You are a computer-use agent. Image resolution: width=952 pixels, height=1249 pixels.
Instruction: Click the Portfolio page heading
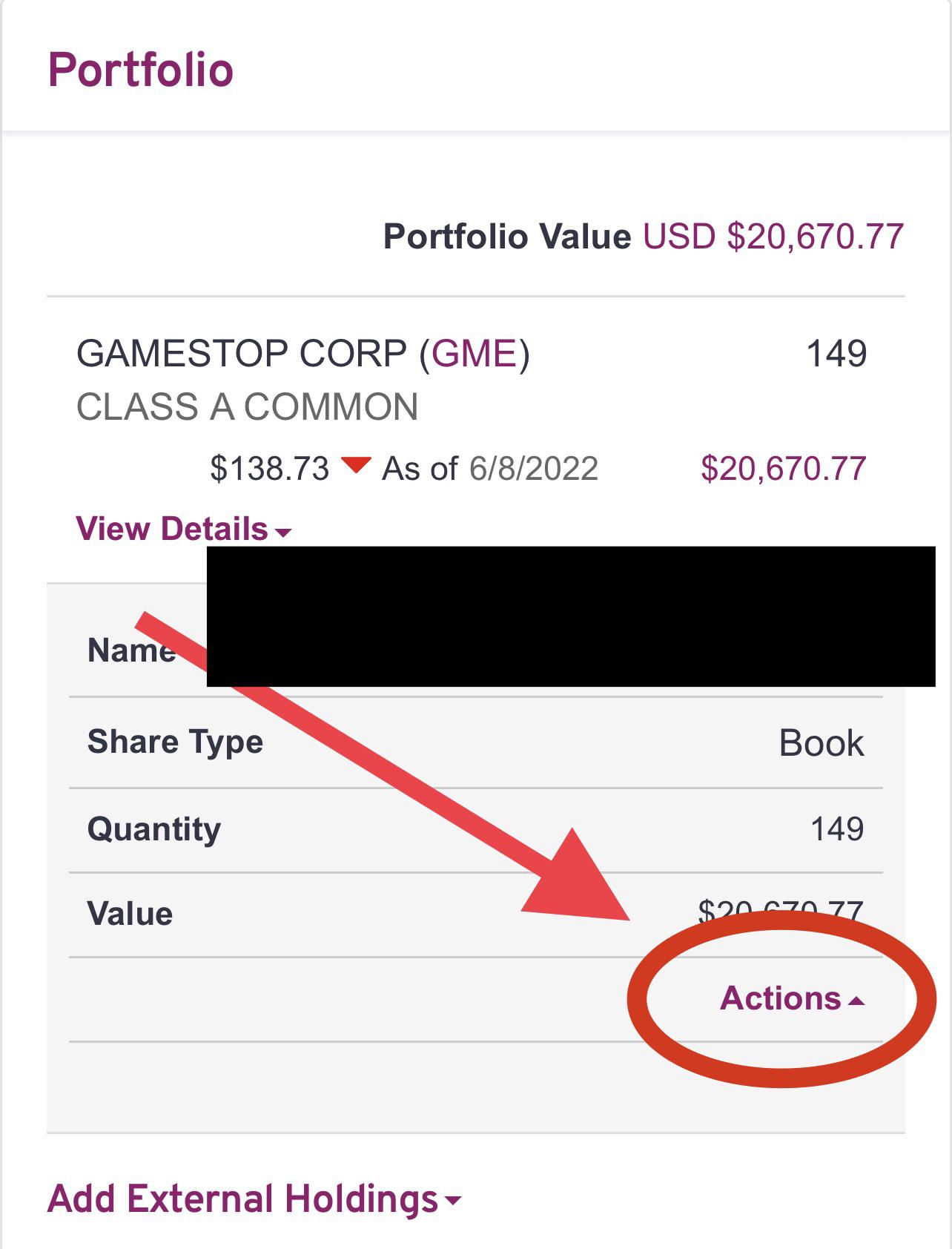tap(141, 70)
